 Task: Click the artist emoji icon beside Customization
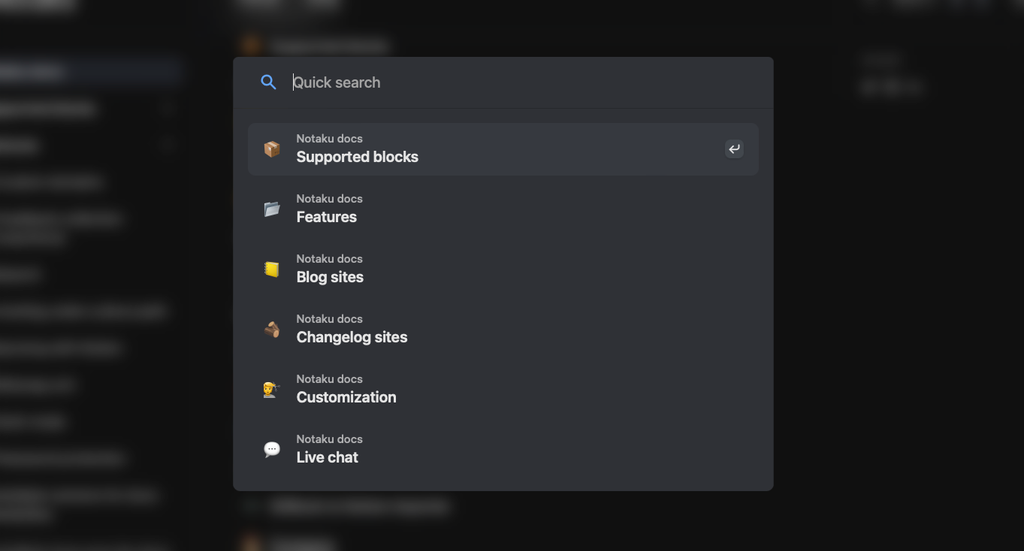[x=272, y=389]
